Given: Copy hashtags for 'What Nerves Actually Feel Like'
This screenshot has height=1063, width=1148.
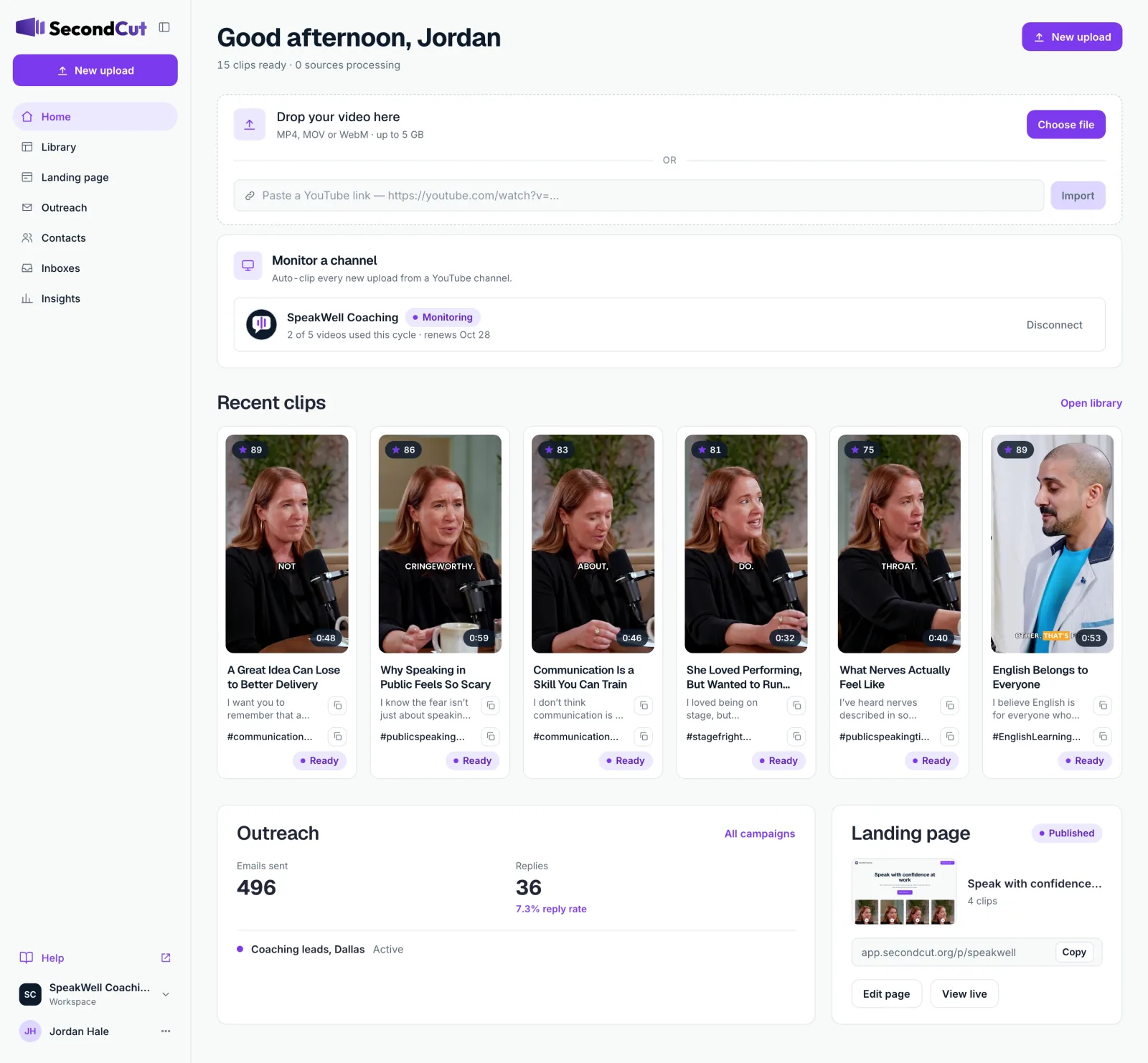Looking at the screenshot, I should tap(950, 737).
